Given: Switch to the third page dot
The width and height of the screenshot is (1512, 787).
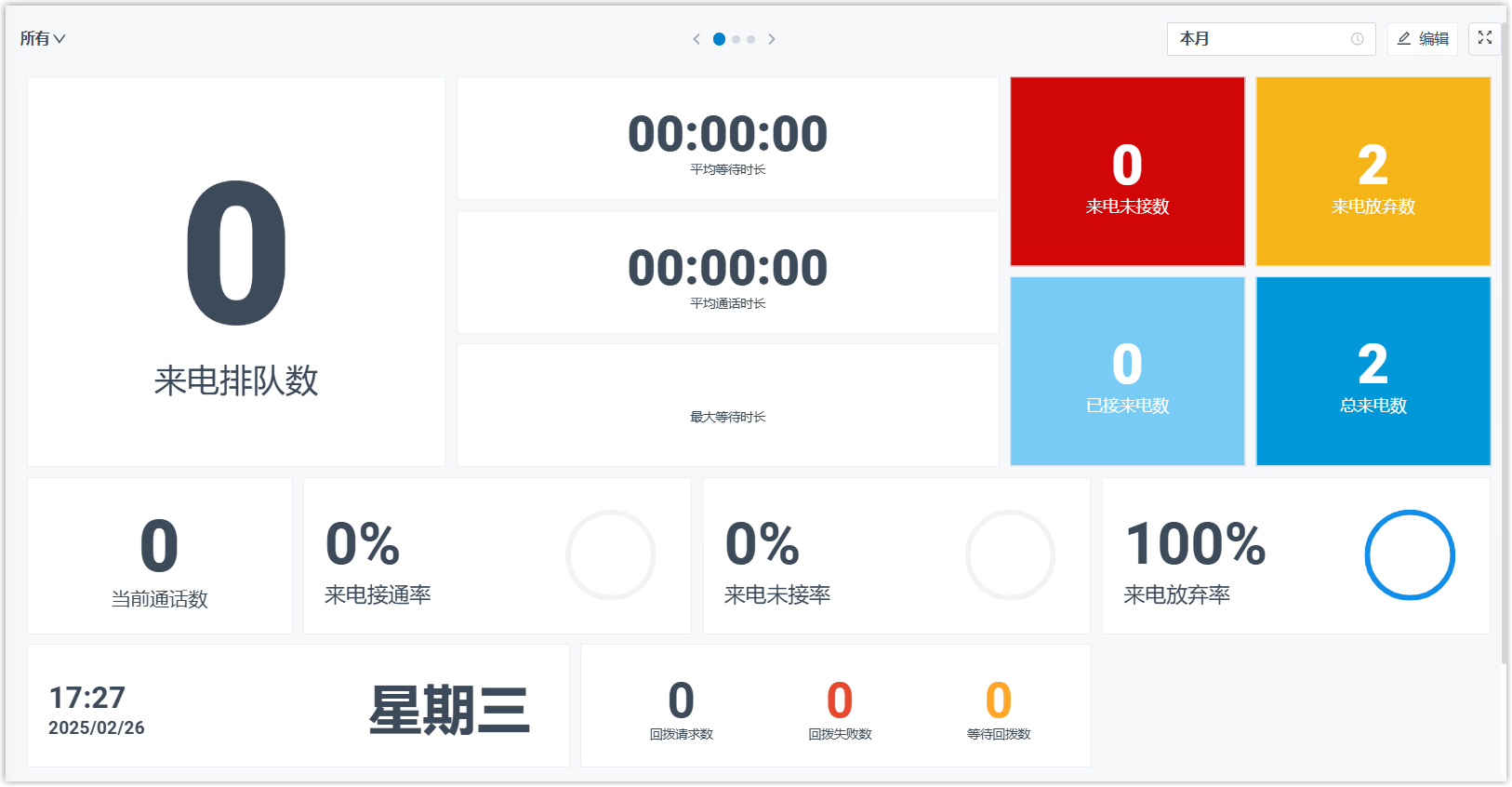Looking at the screenshot, I should pos(751,39).
